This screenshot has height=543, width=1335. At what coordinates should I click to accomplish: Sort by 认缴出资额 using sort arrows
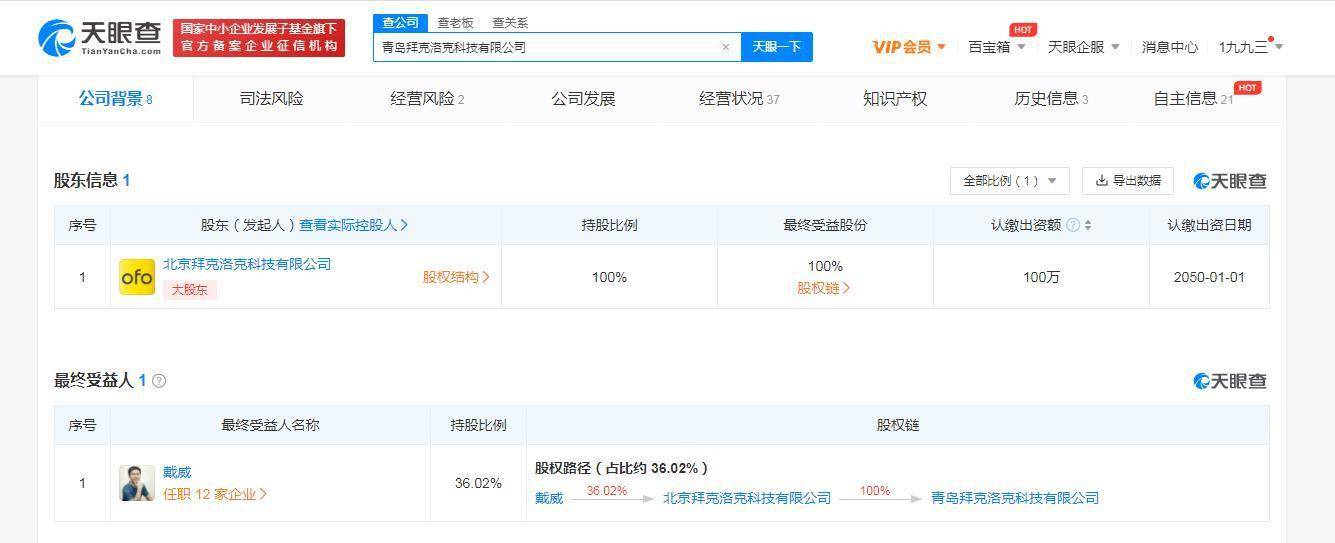point(1088,225)
